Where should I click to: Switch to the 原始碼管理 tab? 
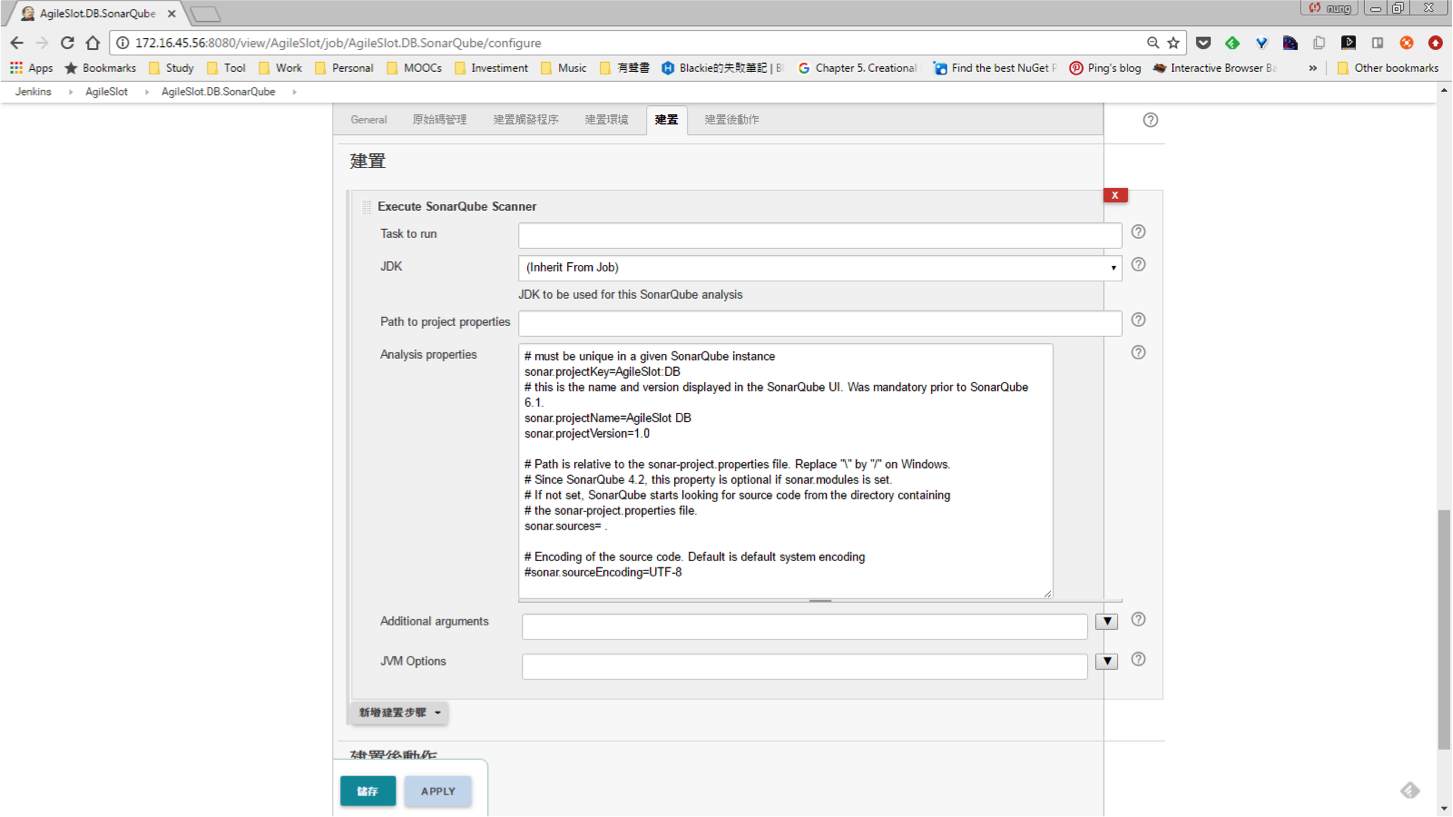coord(439,120)
